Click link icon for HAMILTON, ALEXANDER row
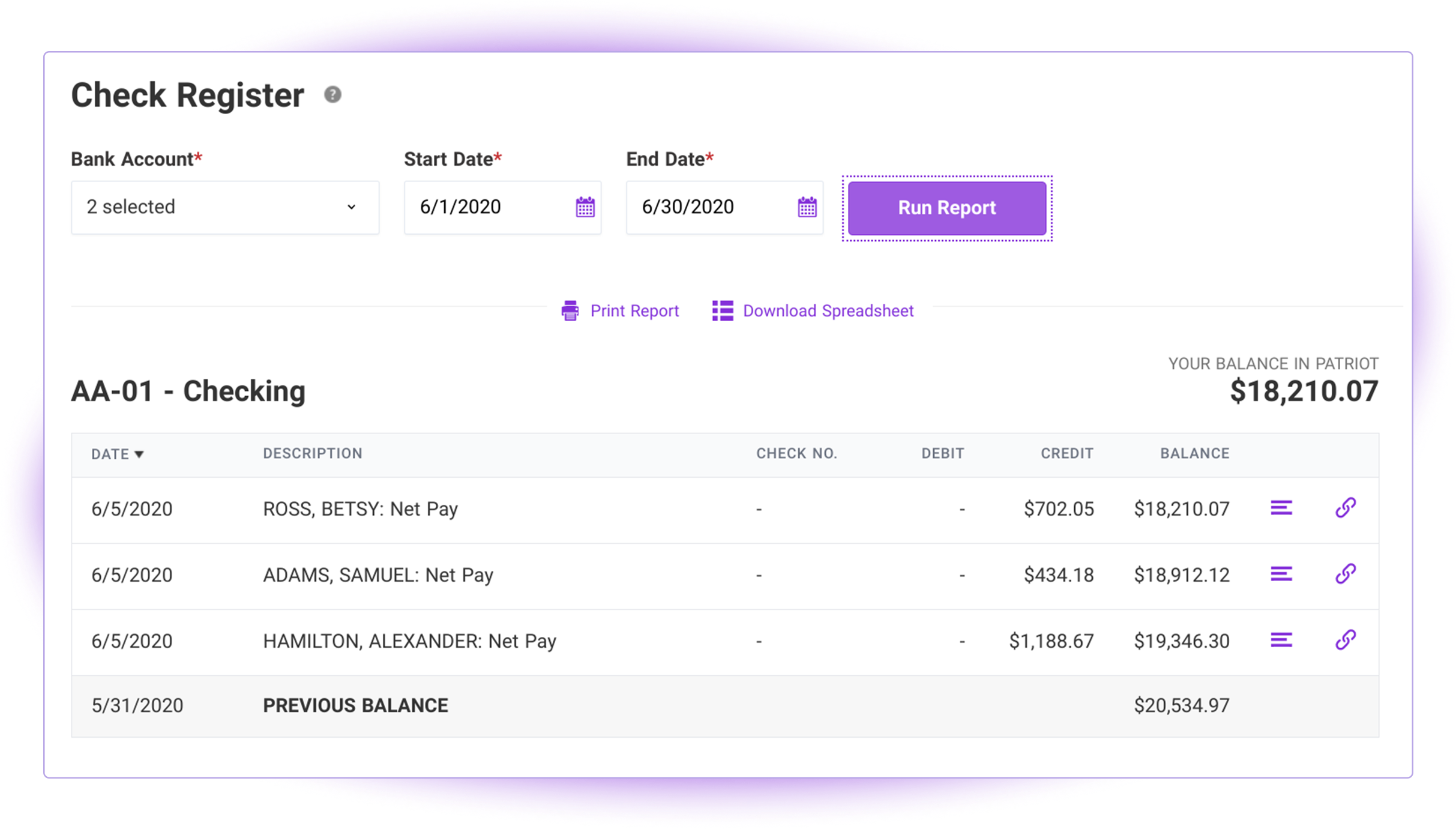The width and height of the screenshot is (1456, 829). click(1346, 640)
